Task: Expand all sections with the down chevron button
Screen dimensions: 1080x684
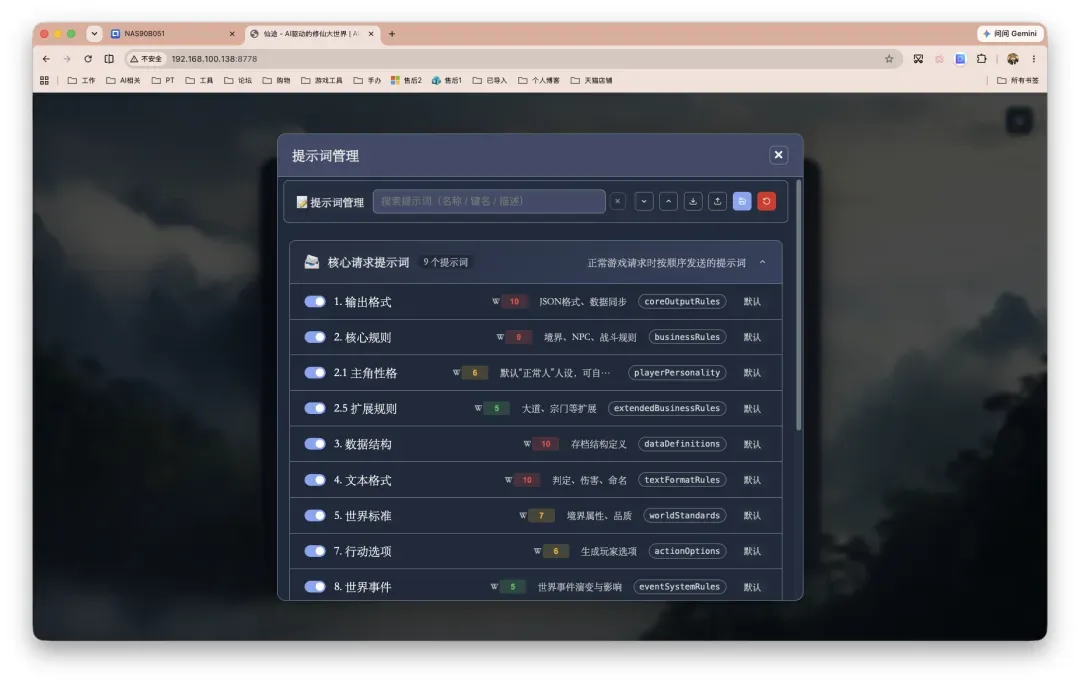Action: pos(644,201)
